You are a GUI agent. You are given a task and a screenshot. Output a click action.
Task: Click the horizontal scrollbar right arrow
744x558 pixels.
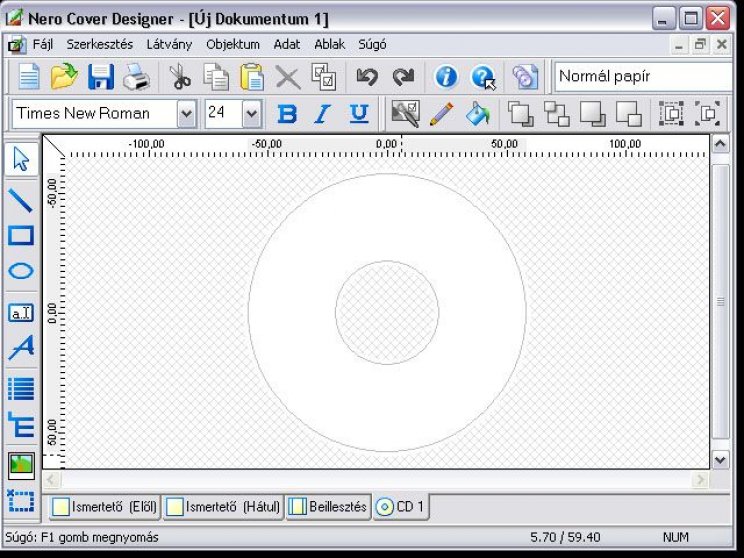tap(701, 480)
